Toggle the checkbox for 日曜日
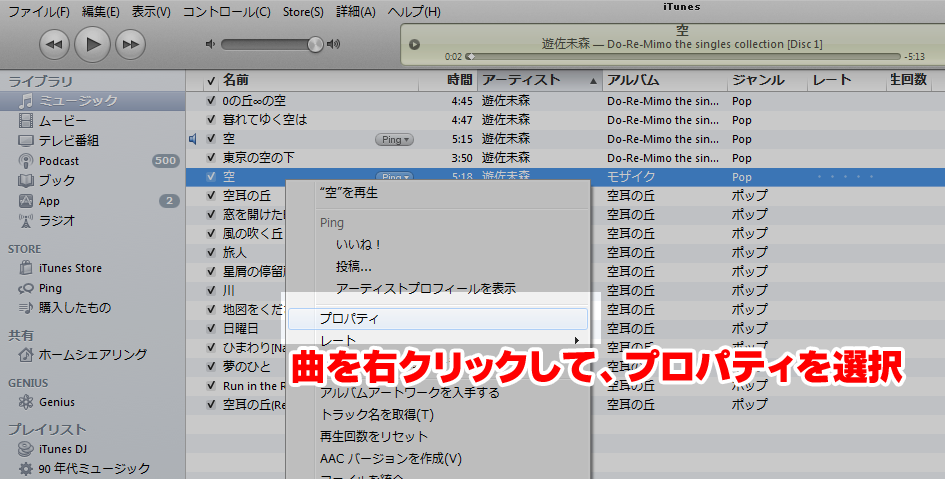945x479 pixels. [x=210, y=328]
